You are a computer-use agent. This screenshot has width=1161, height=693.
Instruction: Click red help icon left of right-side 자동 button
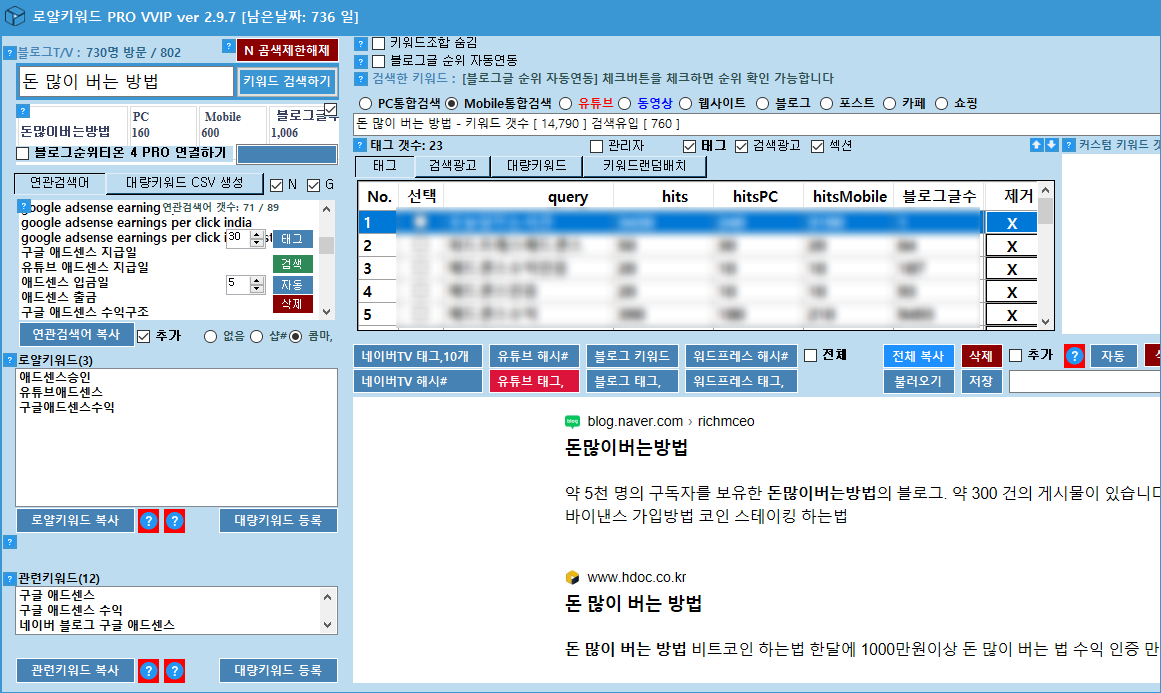1074,356
